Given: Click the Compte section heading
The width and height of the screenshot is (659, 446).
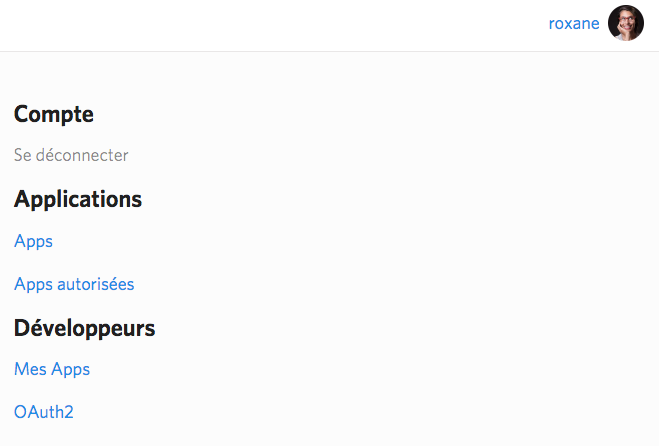Looking at the screenshot, I should click(54, 114).
